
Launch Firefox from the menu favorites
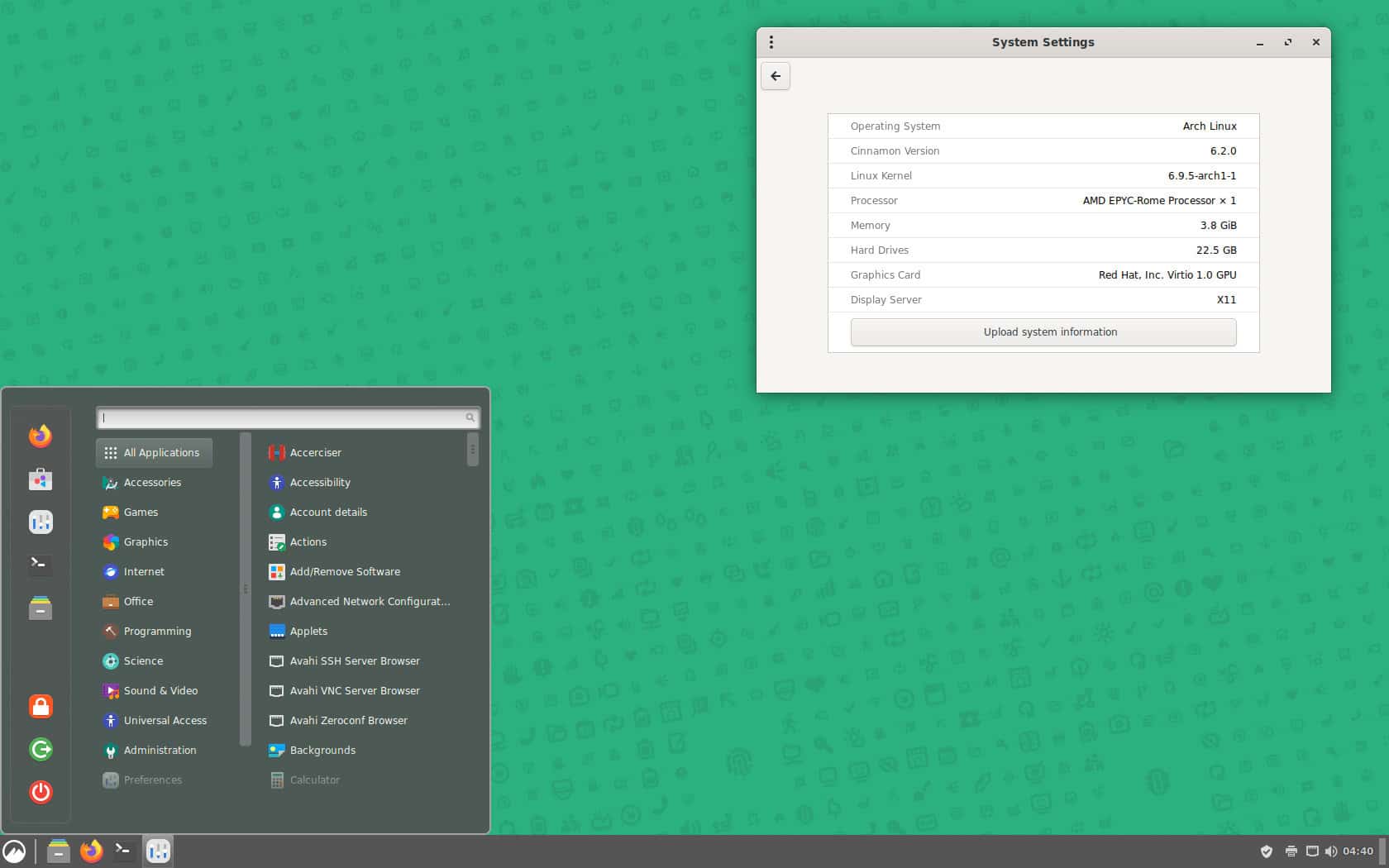coord(40,436)
